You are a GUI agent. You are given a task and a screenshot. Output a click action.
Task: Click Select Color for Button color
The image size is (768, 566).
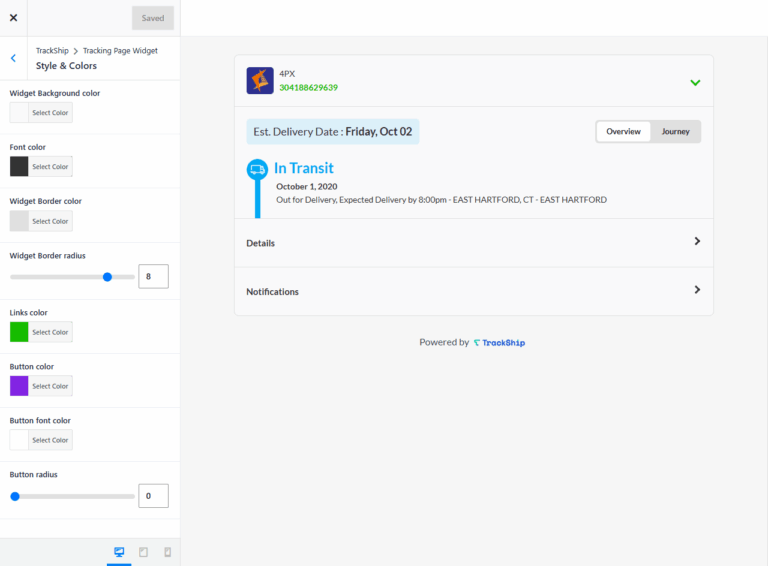pyautogui.click(x=50, y=386)
